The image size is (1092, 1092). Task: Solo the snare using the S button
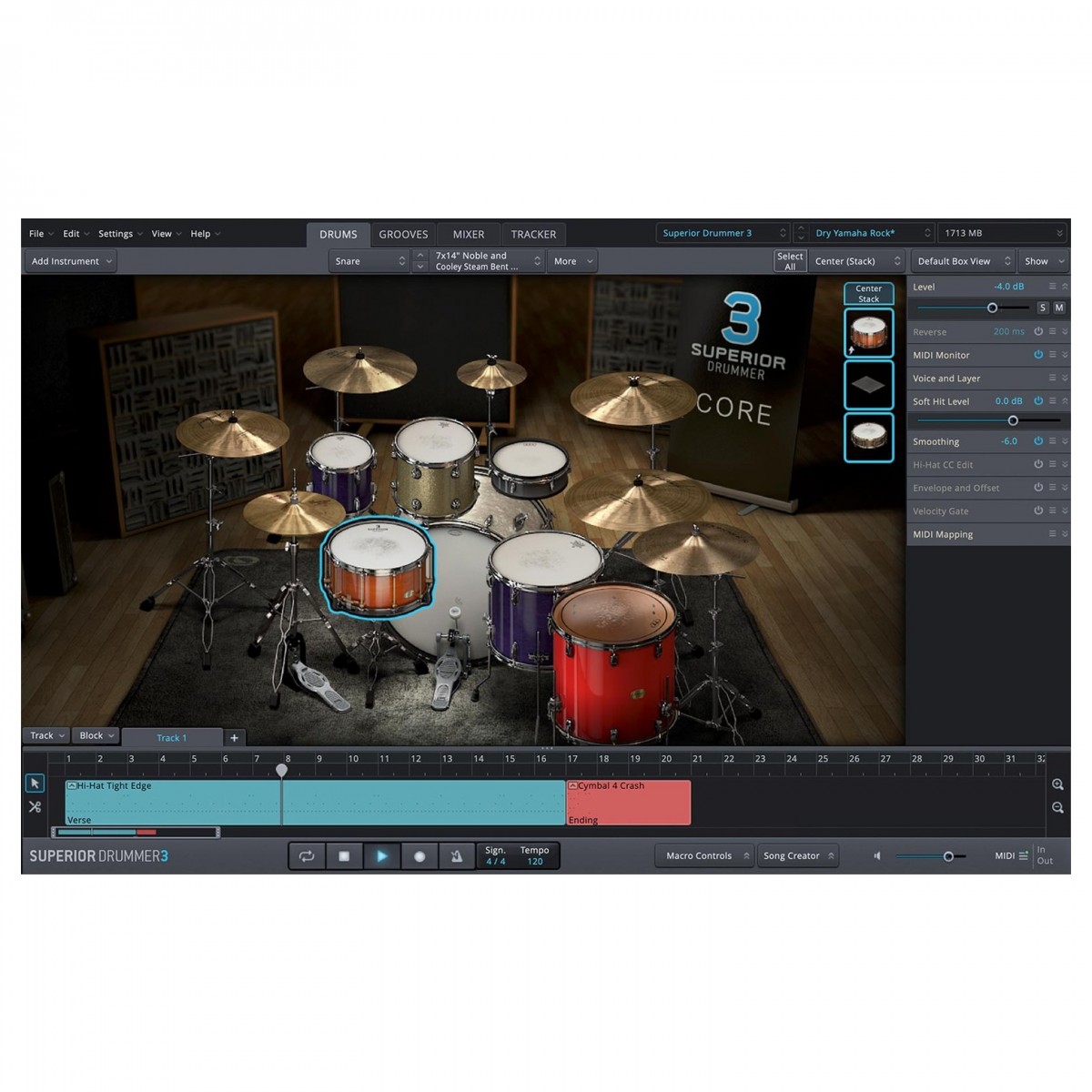click(1043, 308)
